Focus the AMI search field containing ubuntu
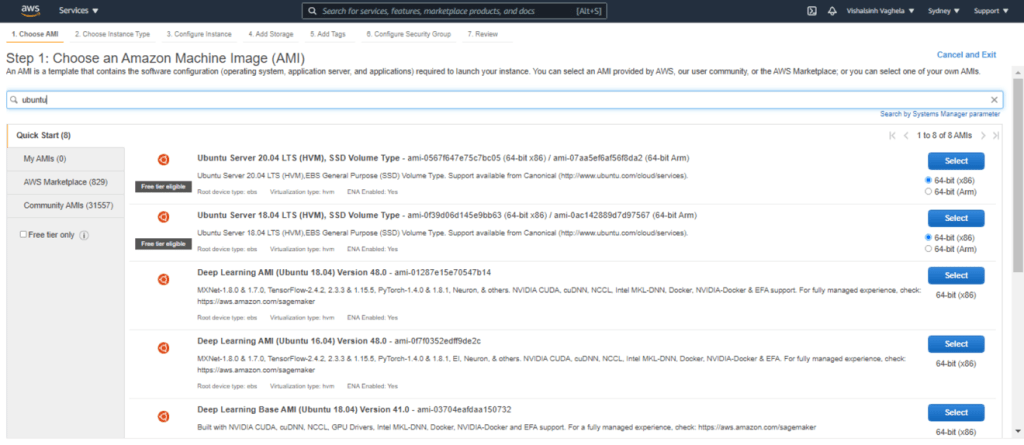The height and width of the screenshot is (445, 1024). point(500,100)
